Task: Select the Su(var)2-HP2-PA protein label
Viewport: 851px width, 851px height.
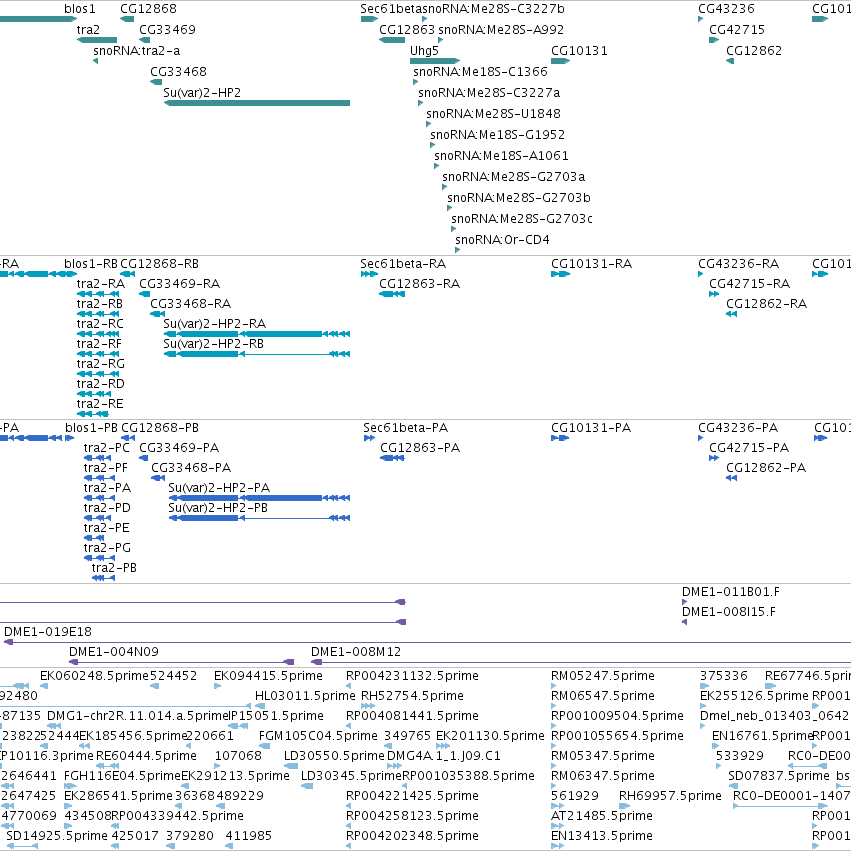Action: (219, 488)
